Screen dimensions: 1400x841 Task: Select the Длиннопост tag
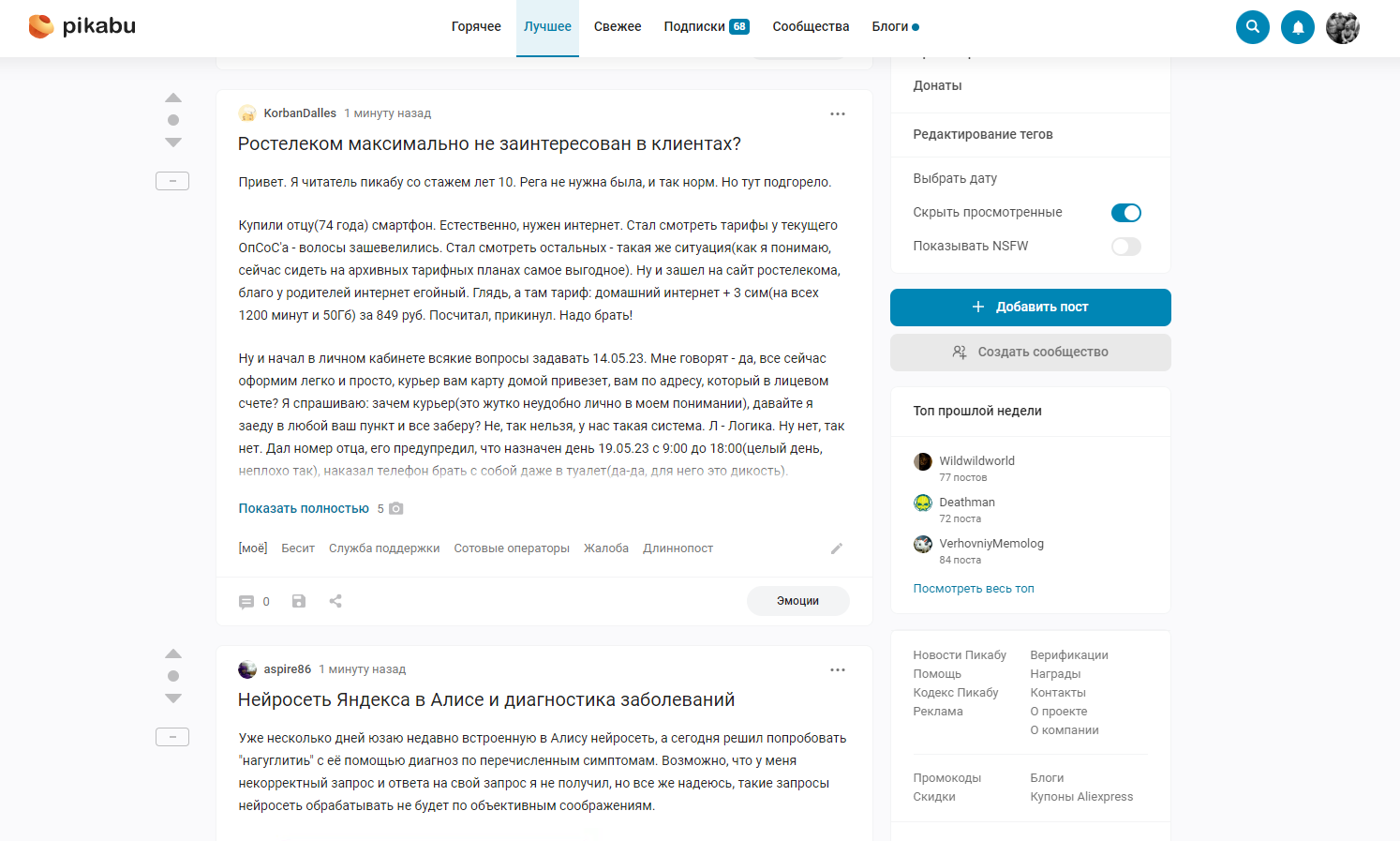tap(678, 548)
